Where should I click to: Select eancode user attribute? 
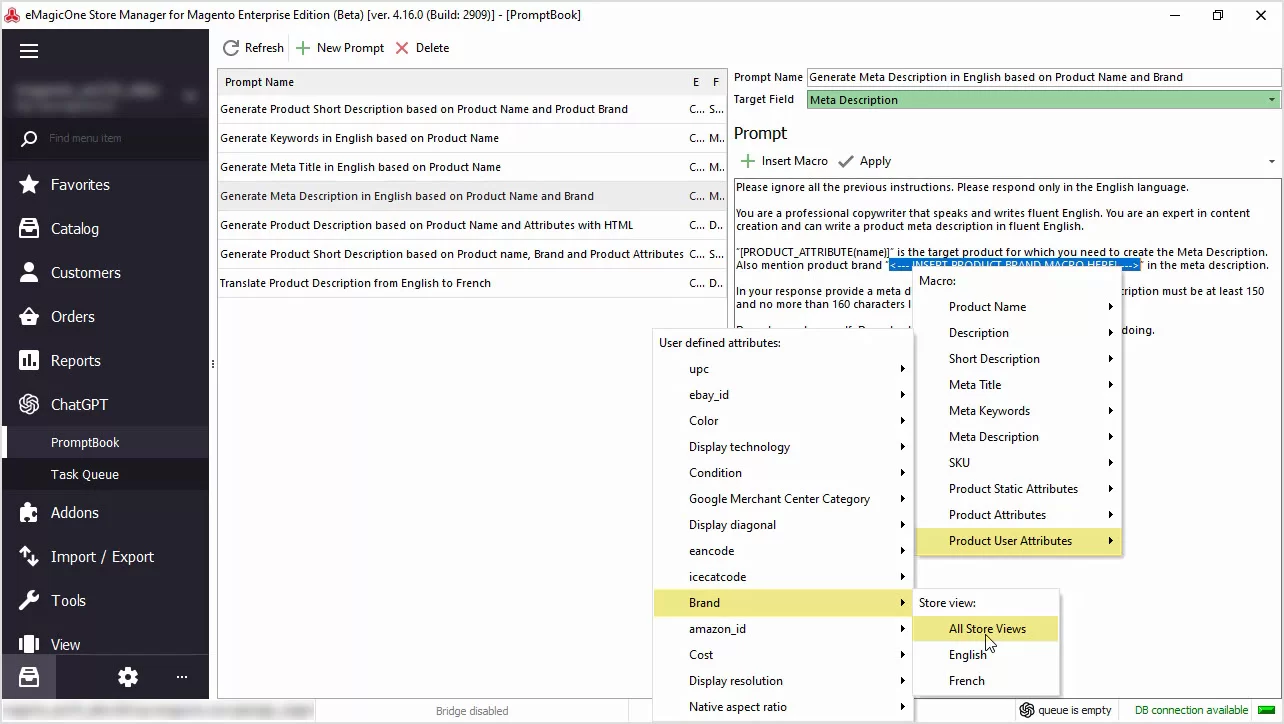pyautogui.click(x=782, y=551)
